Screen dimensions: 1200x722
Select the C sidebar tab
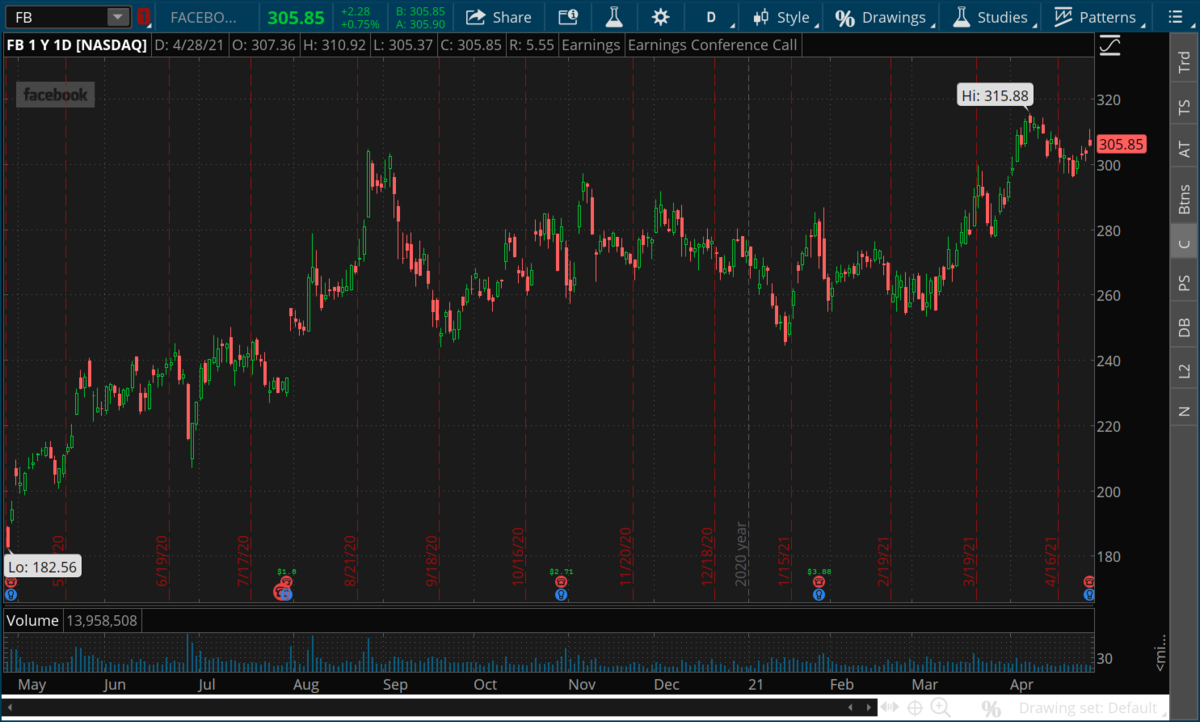(x=1184, y=243)
